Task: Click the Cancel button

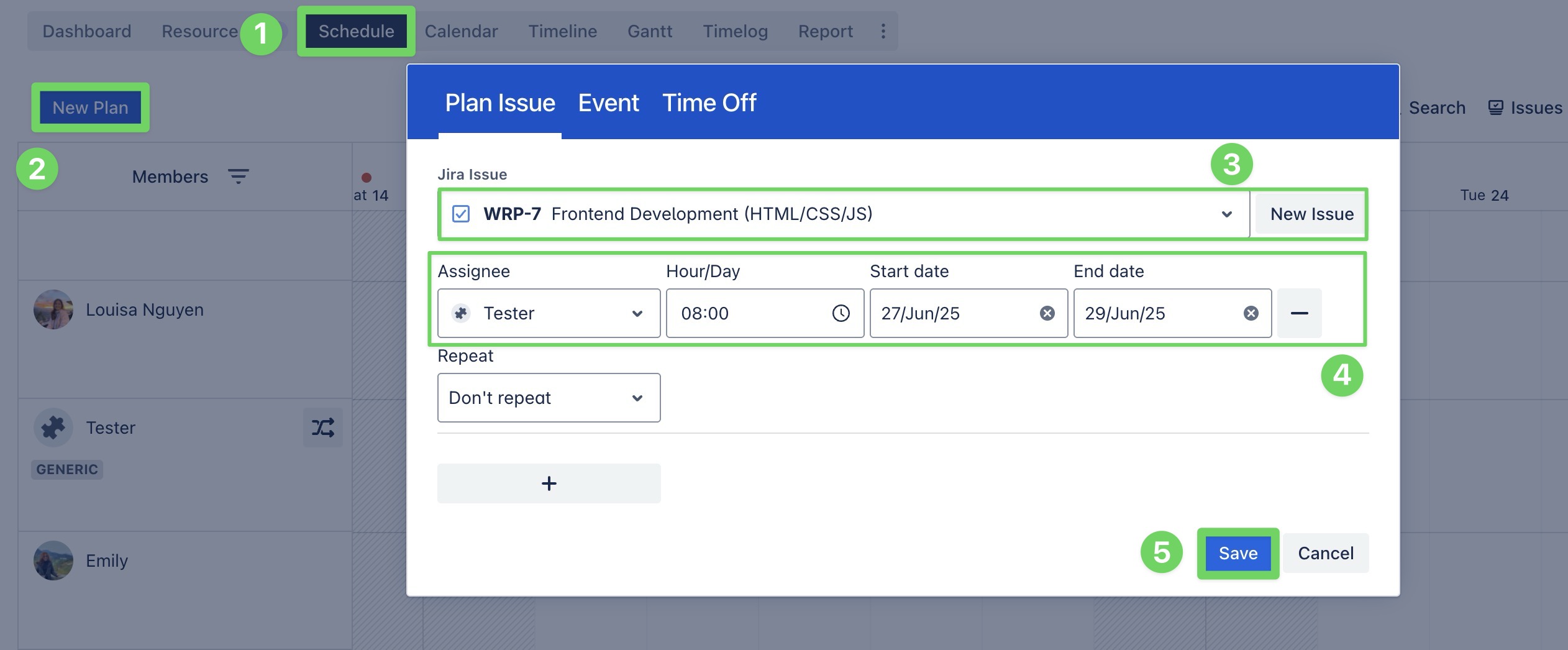Action: click(x=1325, y=553)
